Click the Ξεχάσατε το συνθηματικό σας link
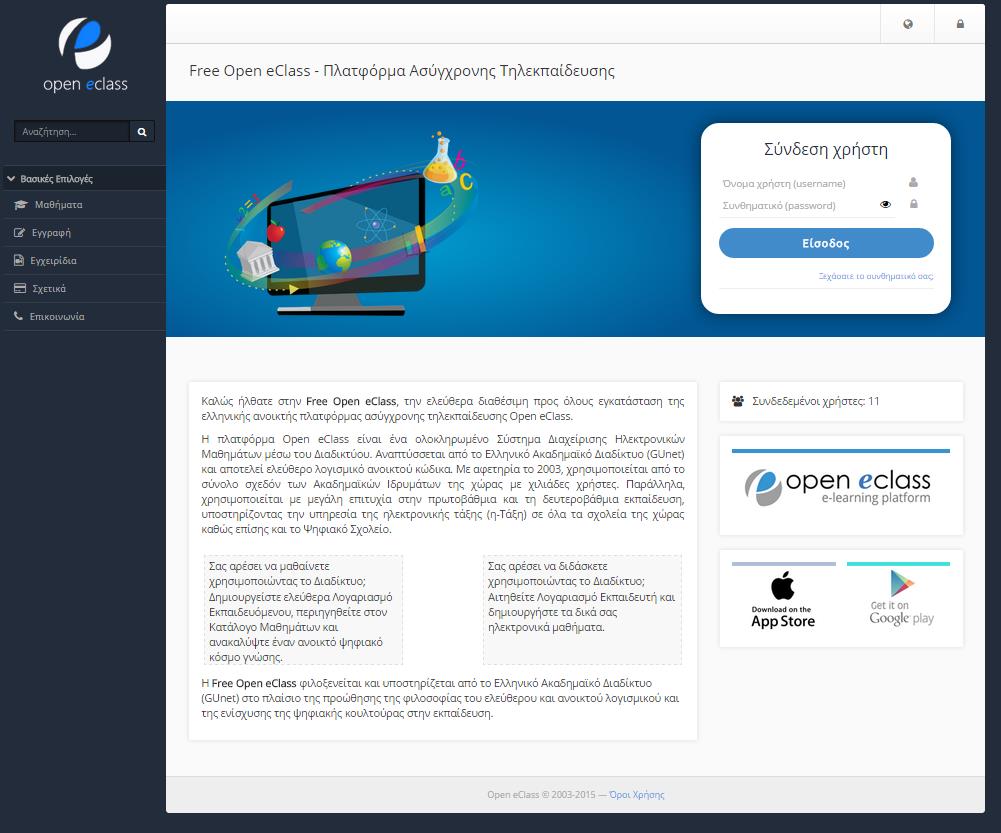 (x=876, y=276)
